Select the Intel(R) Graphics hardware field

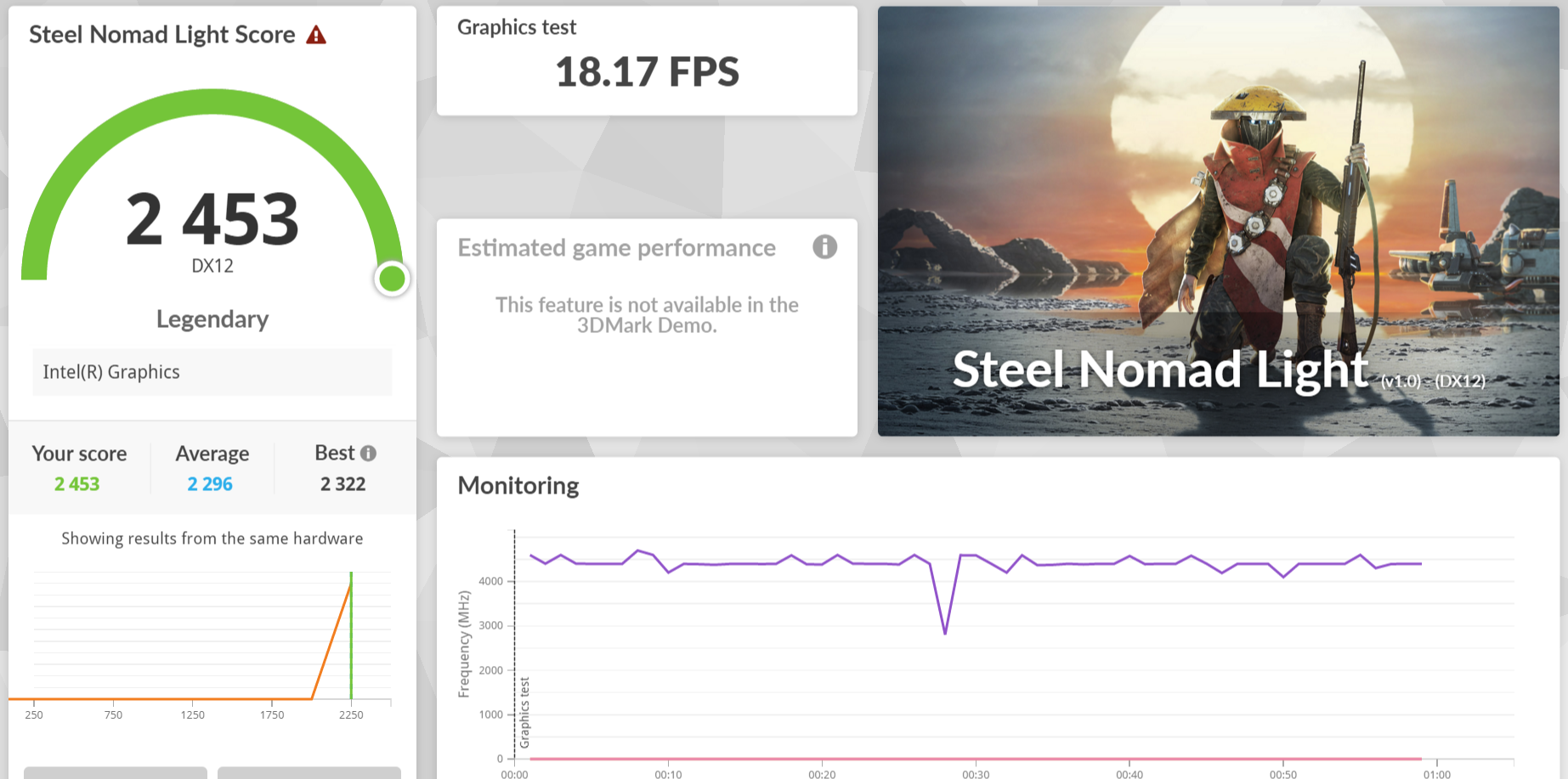point(212,372)
